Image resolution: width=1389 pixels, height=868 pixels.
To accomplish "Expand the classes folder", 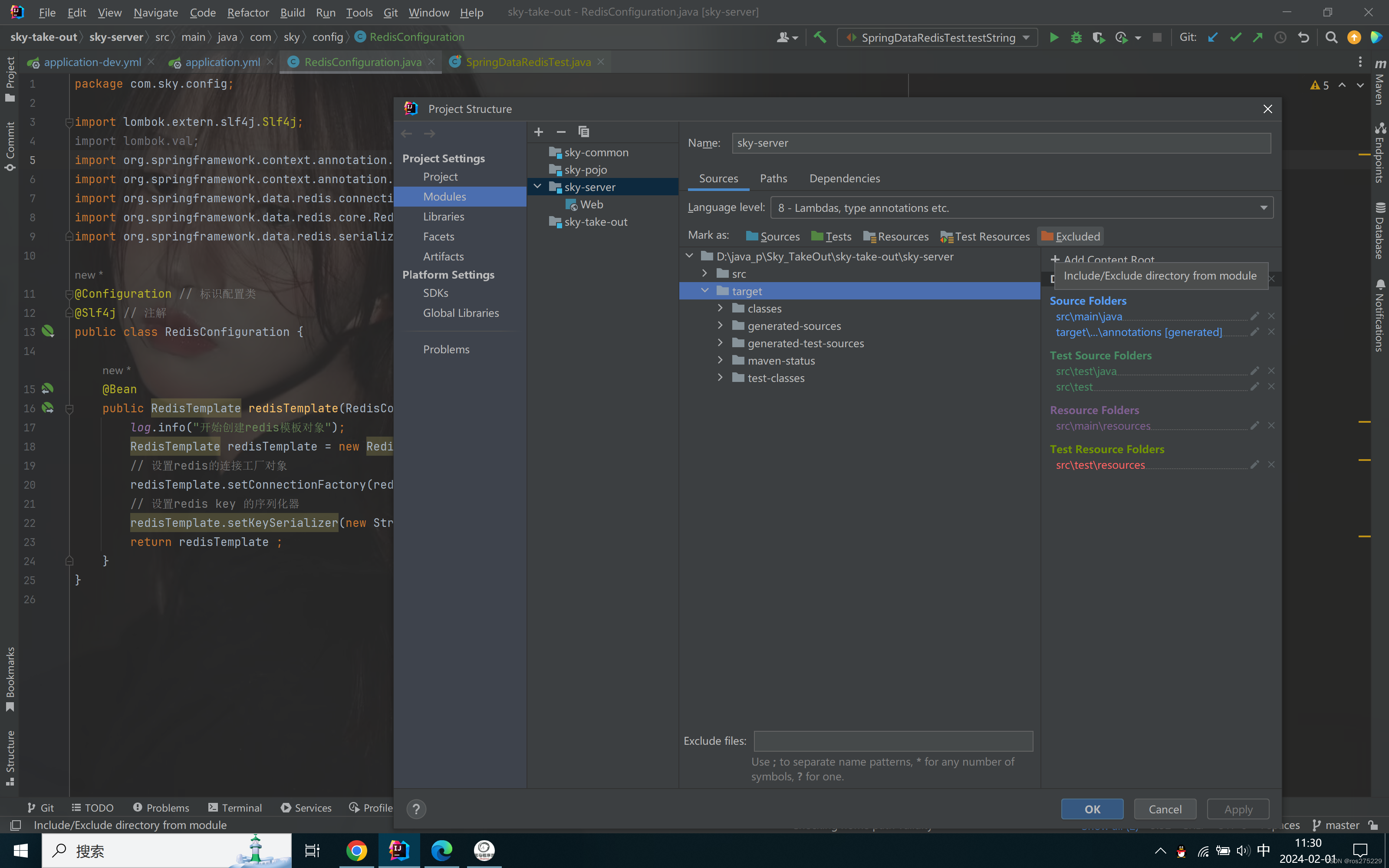I will click(x=721, y=308).
